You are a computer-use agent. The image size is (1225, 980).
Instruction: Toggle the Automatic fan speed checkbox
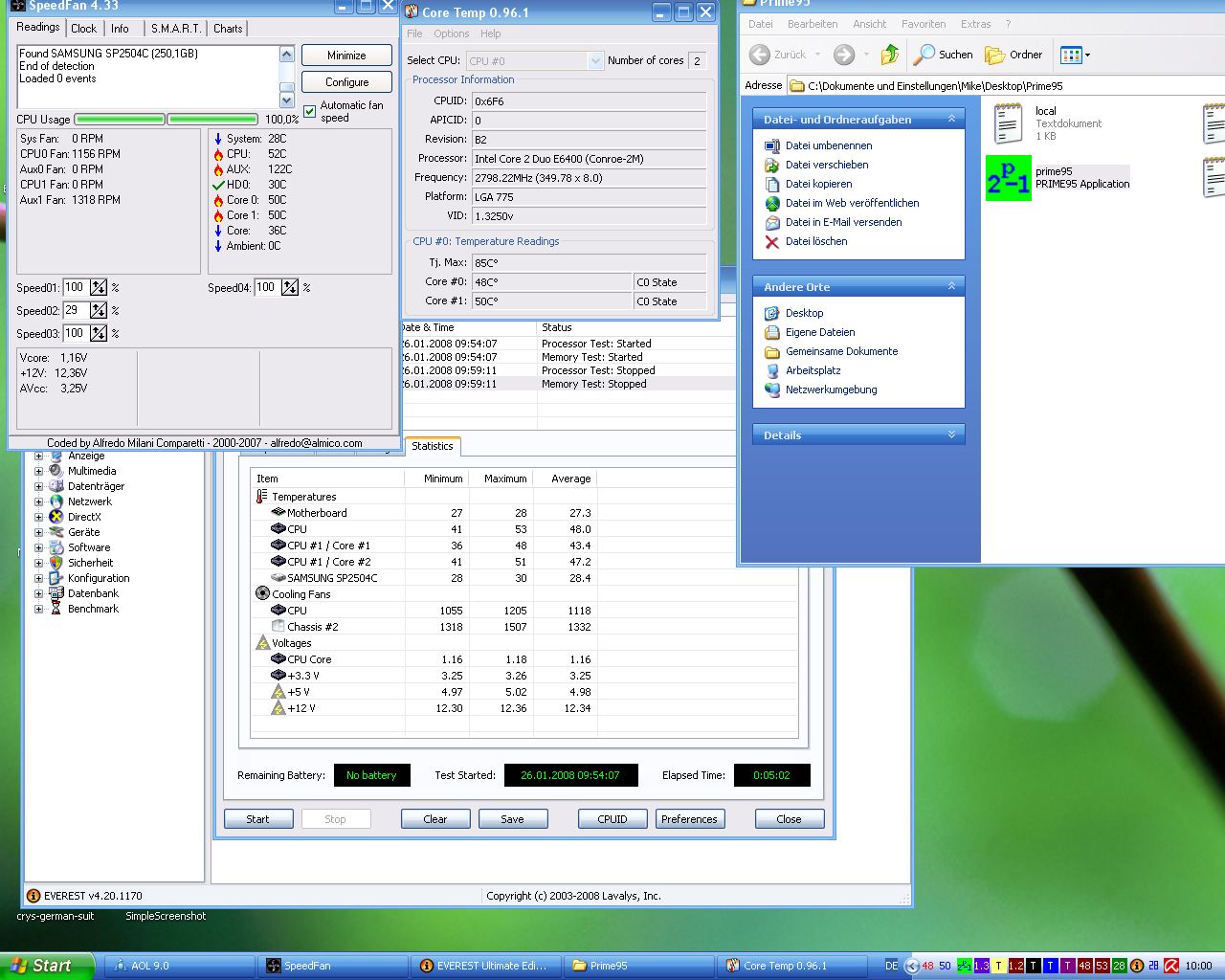click(310, 111)
